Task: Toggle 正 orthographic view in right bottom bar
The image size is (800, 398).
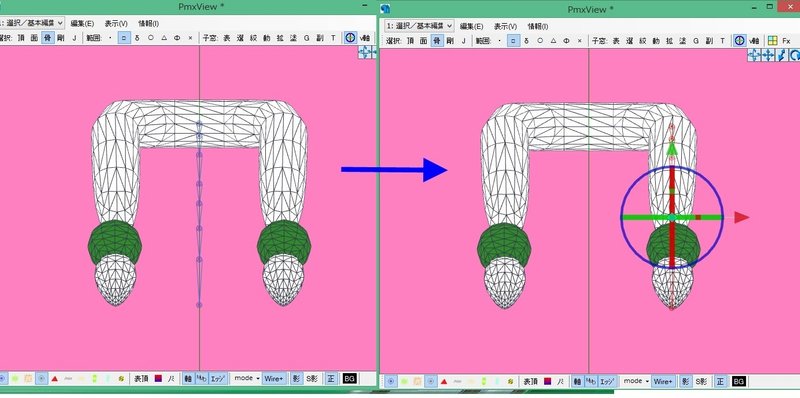Action: 720,381
